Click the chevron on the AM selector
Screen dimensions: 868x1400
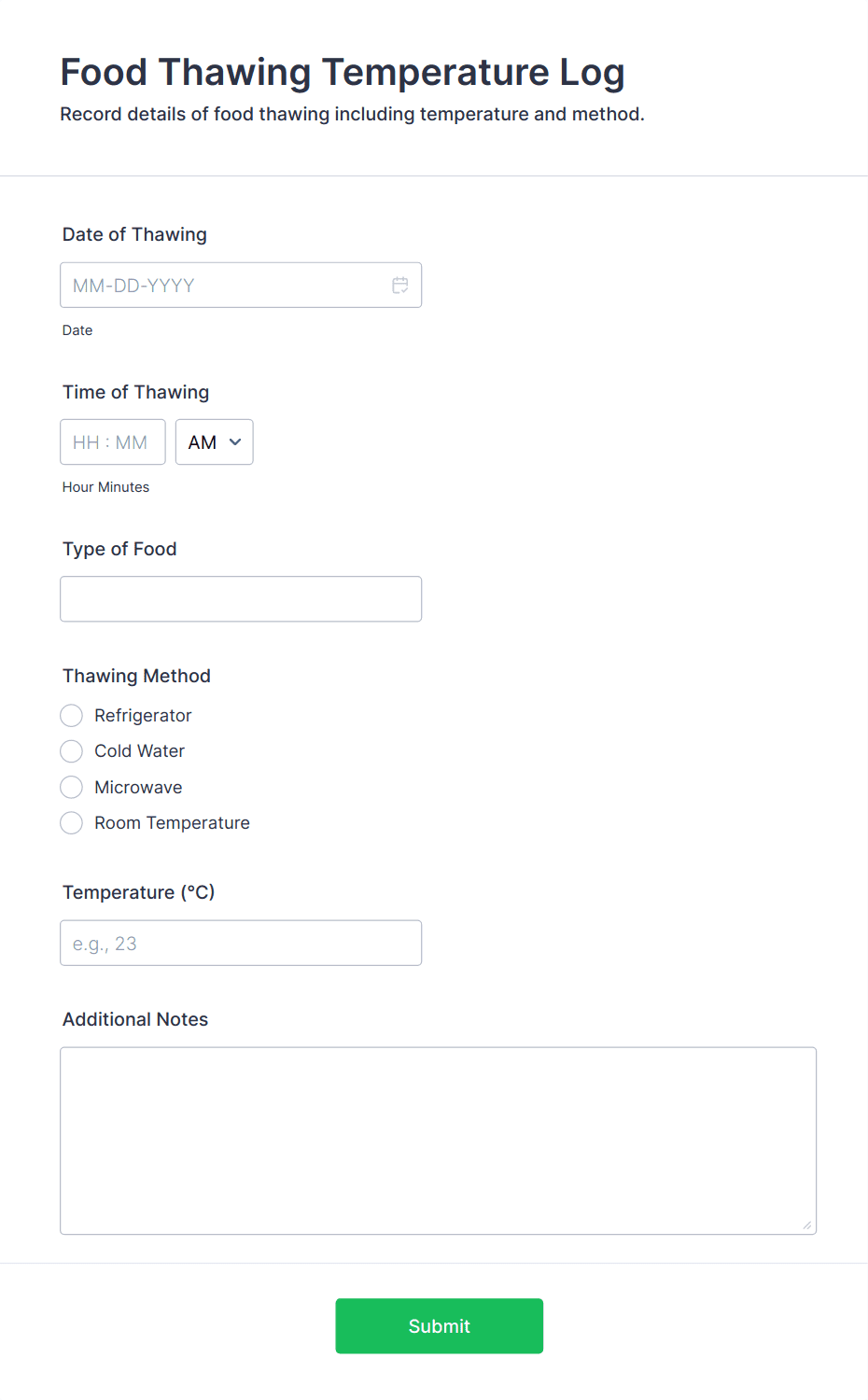(x=234, y=441)
